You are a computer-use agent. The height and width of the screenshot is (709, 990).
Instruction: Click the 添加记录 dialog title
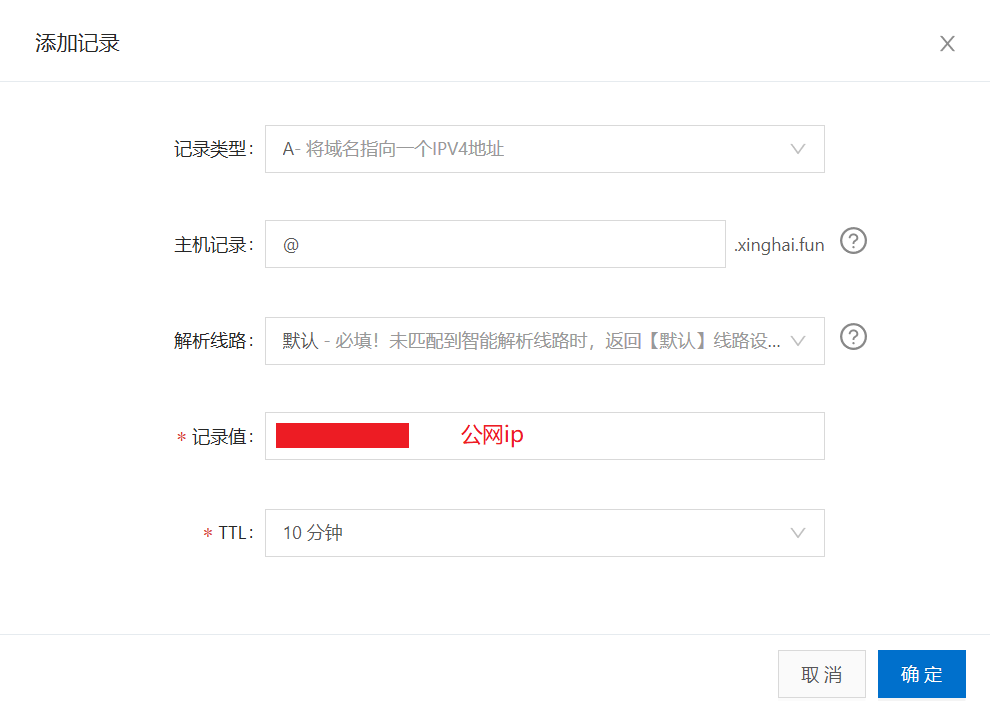pyautogui.click(x=77, y=43)
